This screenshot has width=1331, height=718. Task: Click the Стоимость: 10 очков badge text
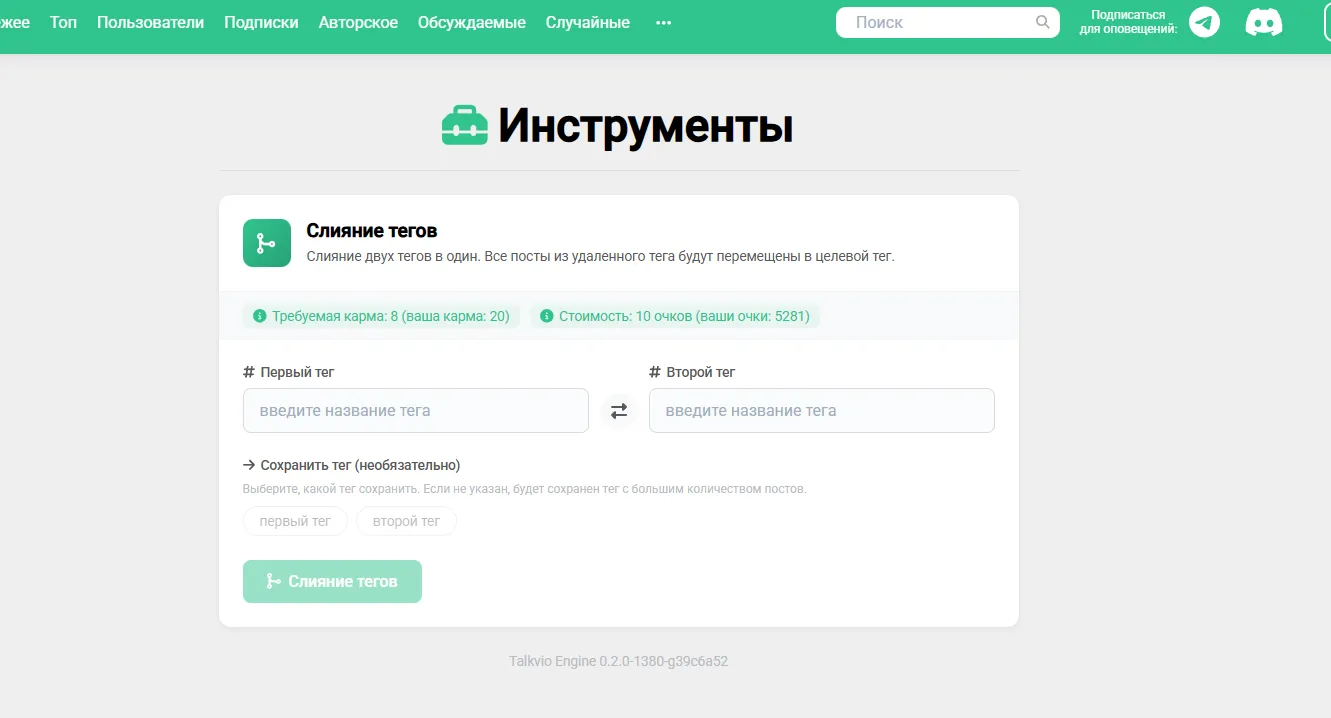coord(685,316)
